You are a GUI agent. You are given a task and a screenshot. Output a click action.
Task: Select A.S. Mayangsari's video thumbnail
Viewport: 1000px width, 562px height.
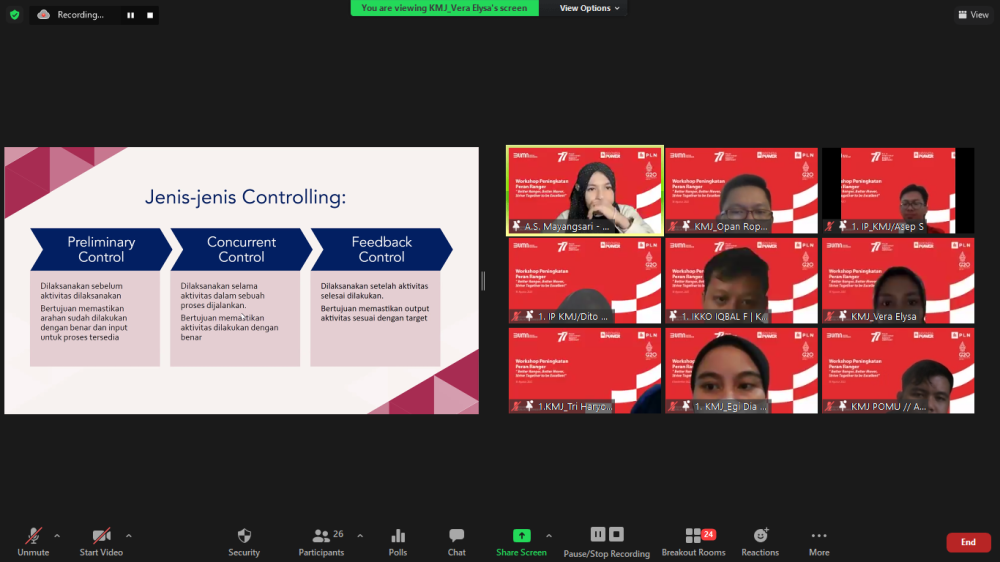click(585, 191)
